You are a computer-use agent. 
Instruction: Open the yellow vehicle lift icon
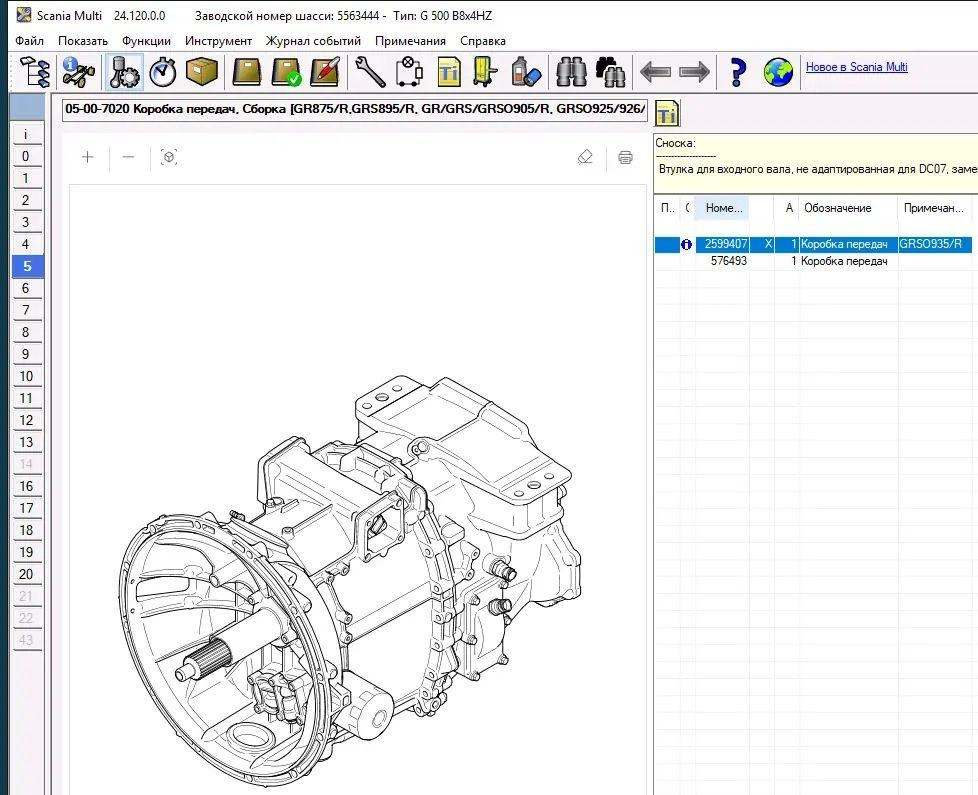(485, 72)
